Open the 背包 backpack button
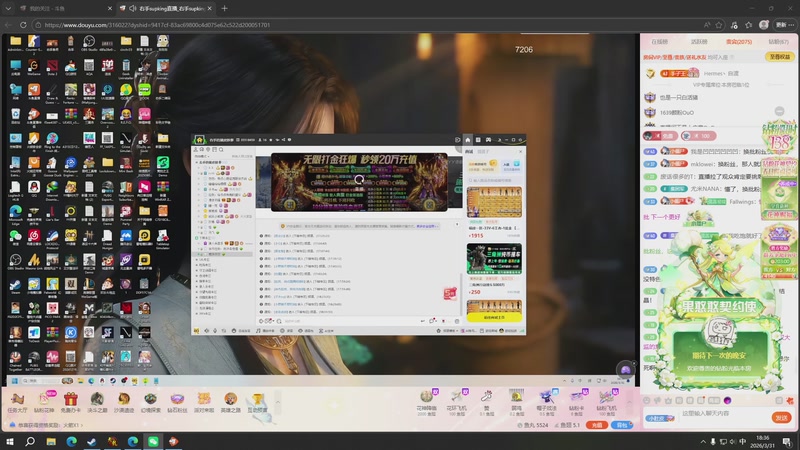This screenshot has height=450, width=800. click(621, 425)
